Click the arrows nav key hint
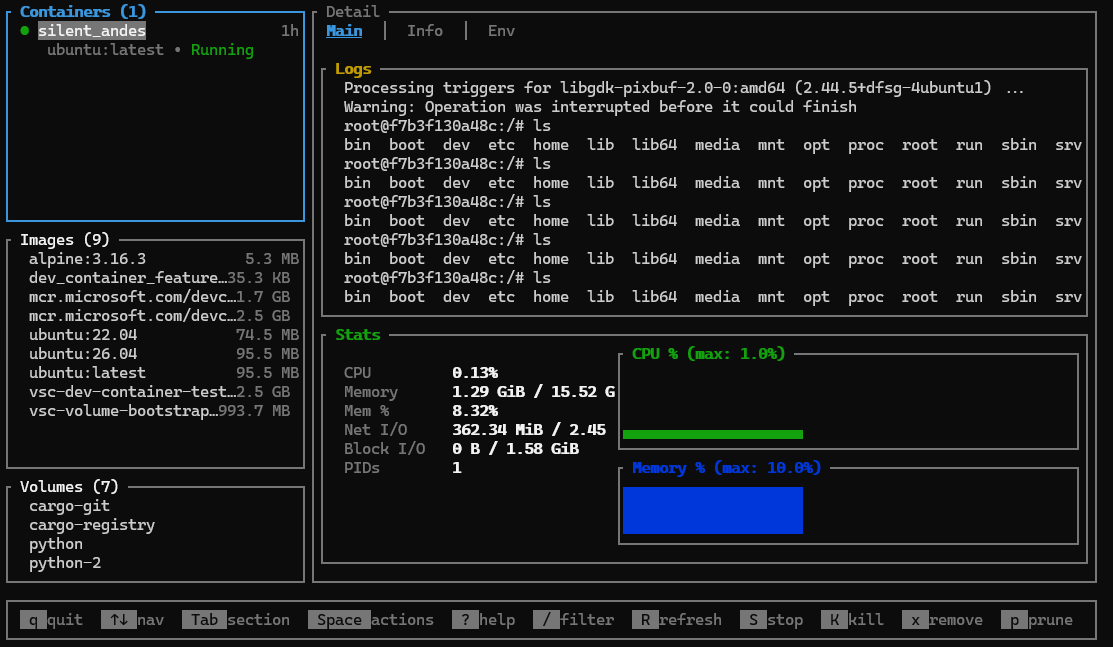 132,619
